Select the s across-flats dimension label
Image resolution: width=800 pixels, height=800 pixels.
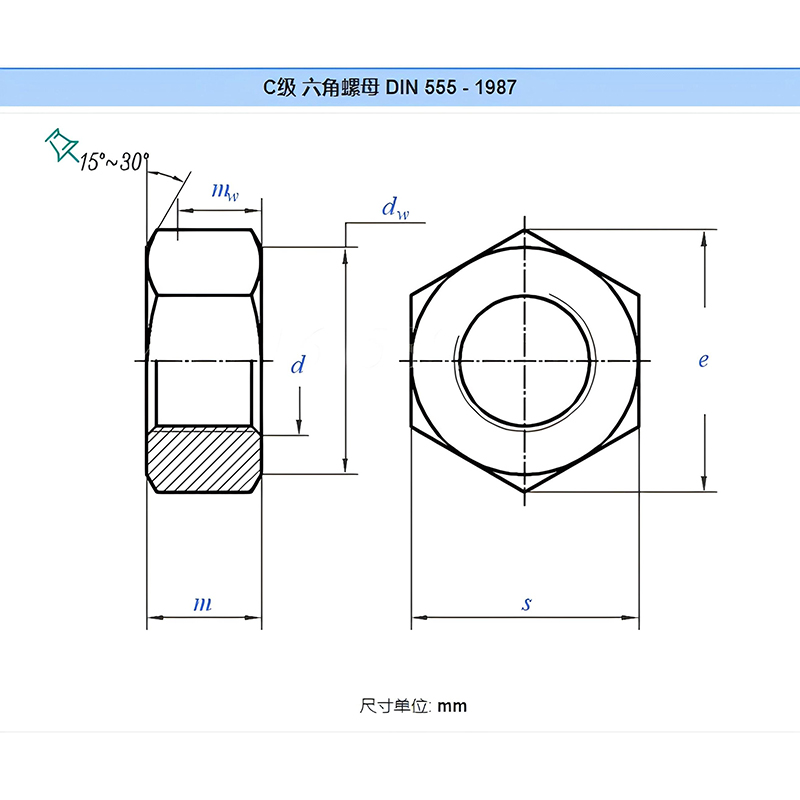[526, 604]
